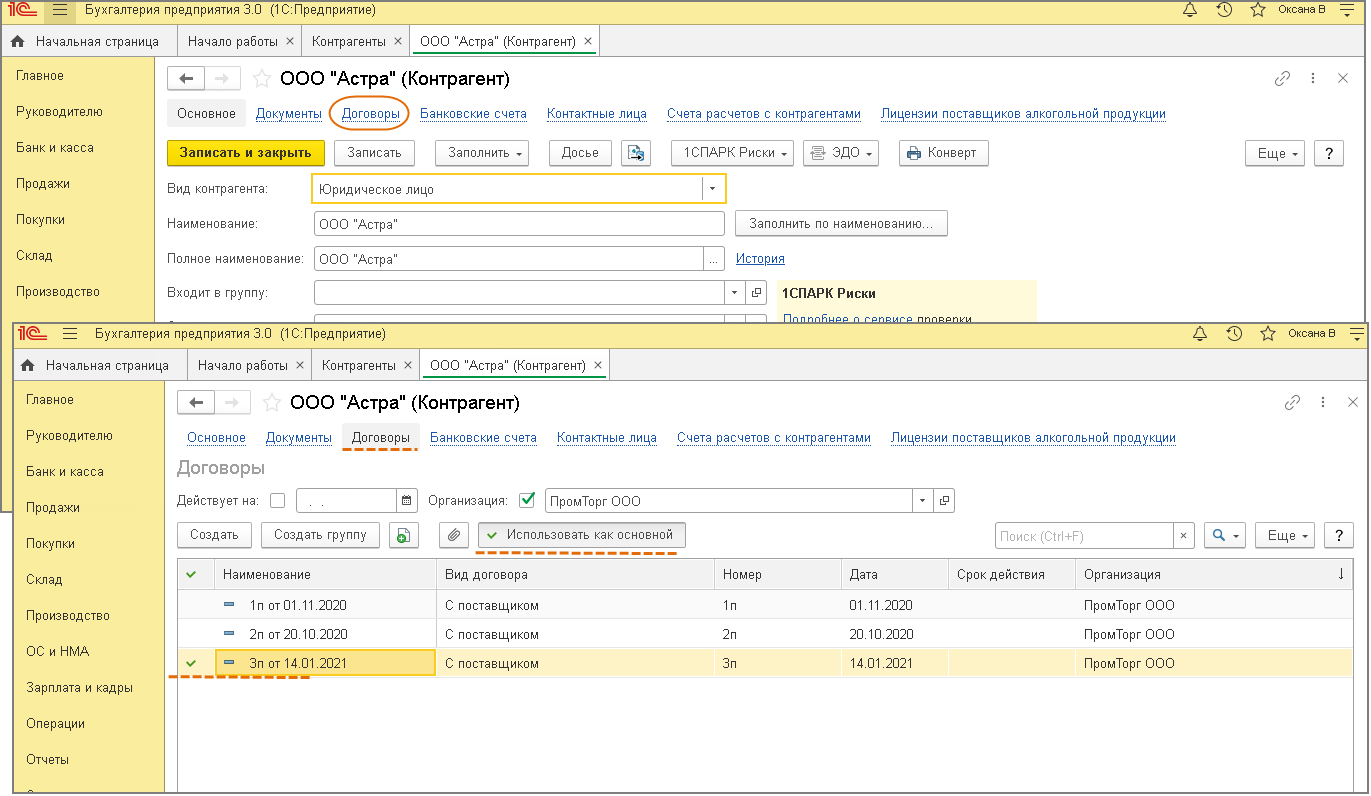Open the ЭДО dropdown menu
Viewport: 1371px width, 796px height.
point(840,153)
